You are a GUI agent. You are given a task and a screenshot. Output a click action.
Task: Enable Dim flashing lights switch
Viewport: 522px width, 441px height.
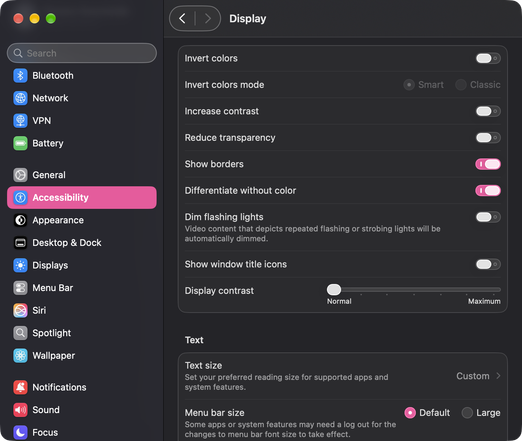pyautogui.click(x=488, y=217)
